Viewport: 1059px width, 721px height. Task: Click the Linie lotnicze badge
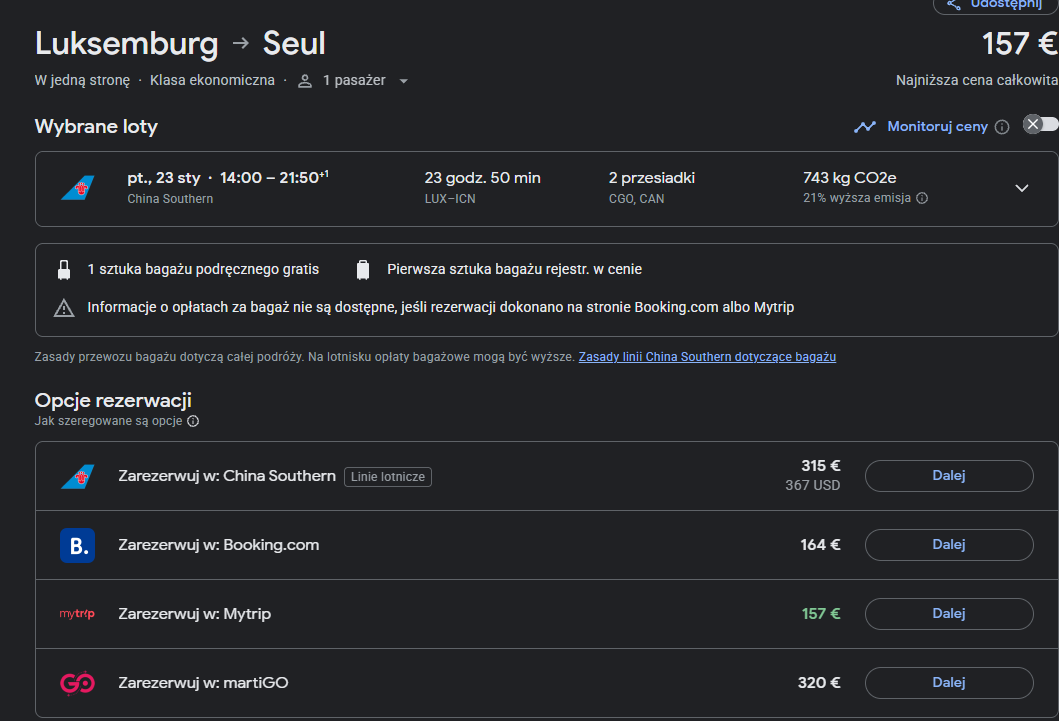tap(388, 477)
